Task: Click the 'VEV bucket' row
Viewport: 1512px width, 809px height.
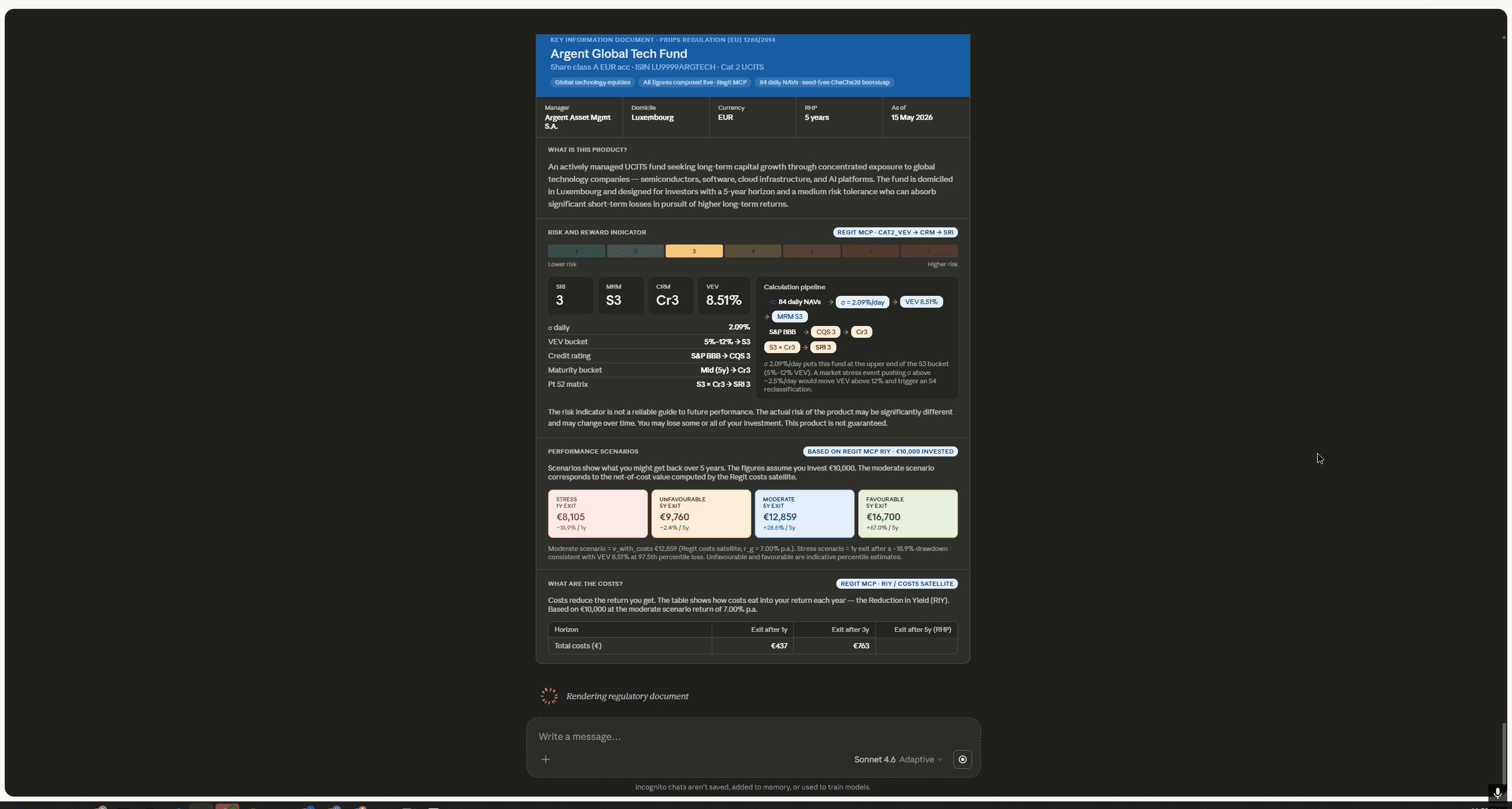Action: [x=649, y=342]
